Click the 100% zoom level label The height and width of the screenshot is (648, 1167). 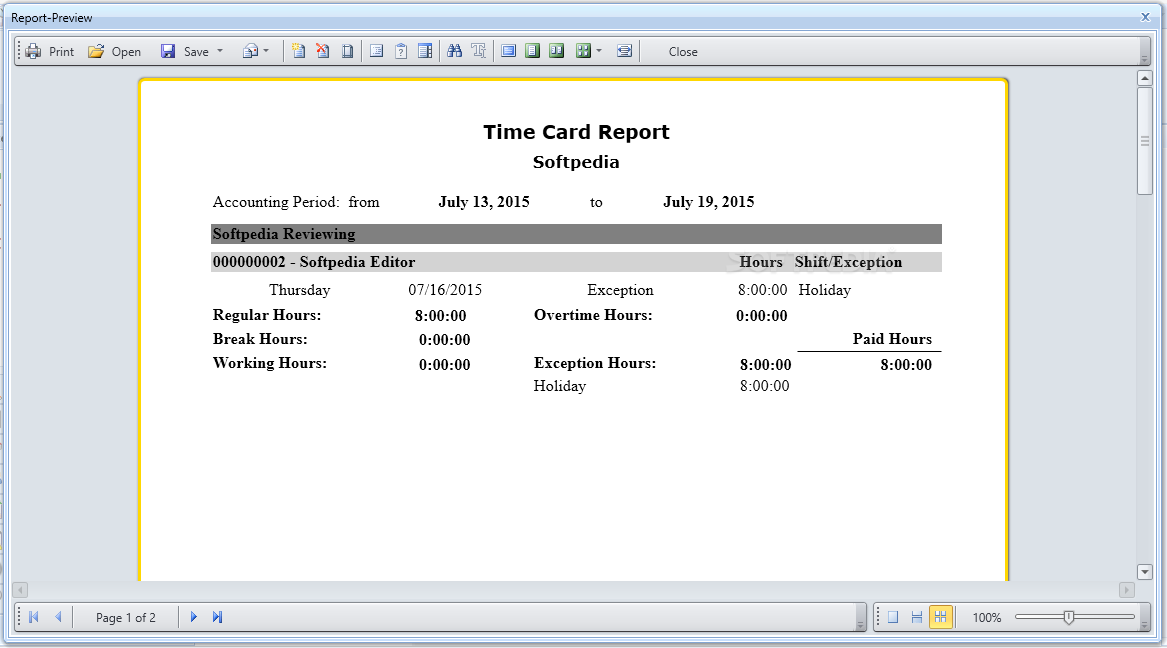point(987,617)
